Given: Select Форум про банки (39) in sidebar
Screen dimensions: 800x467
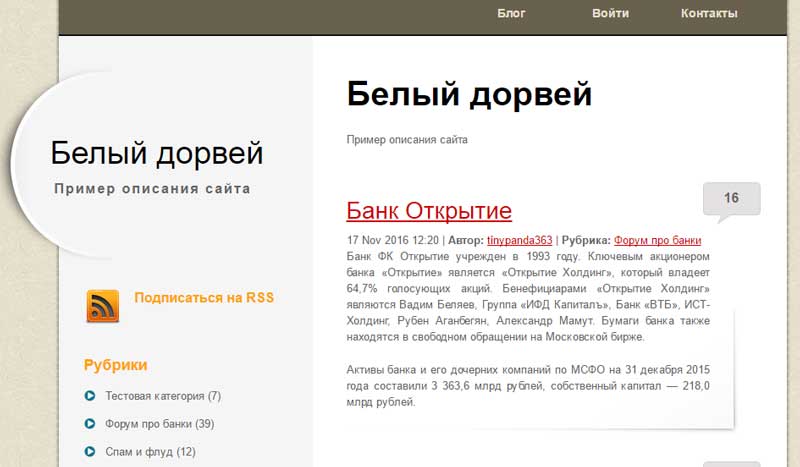Looking at the screenshot, I should [x=160, y=424].
